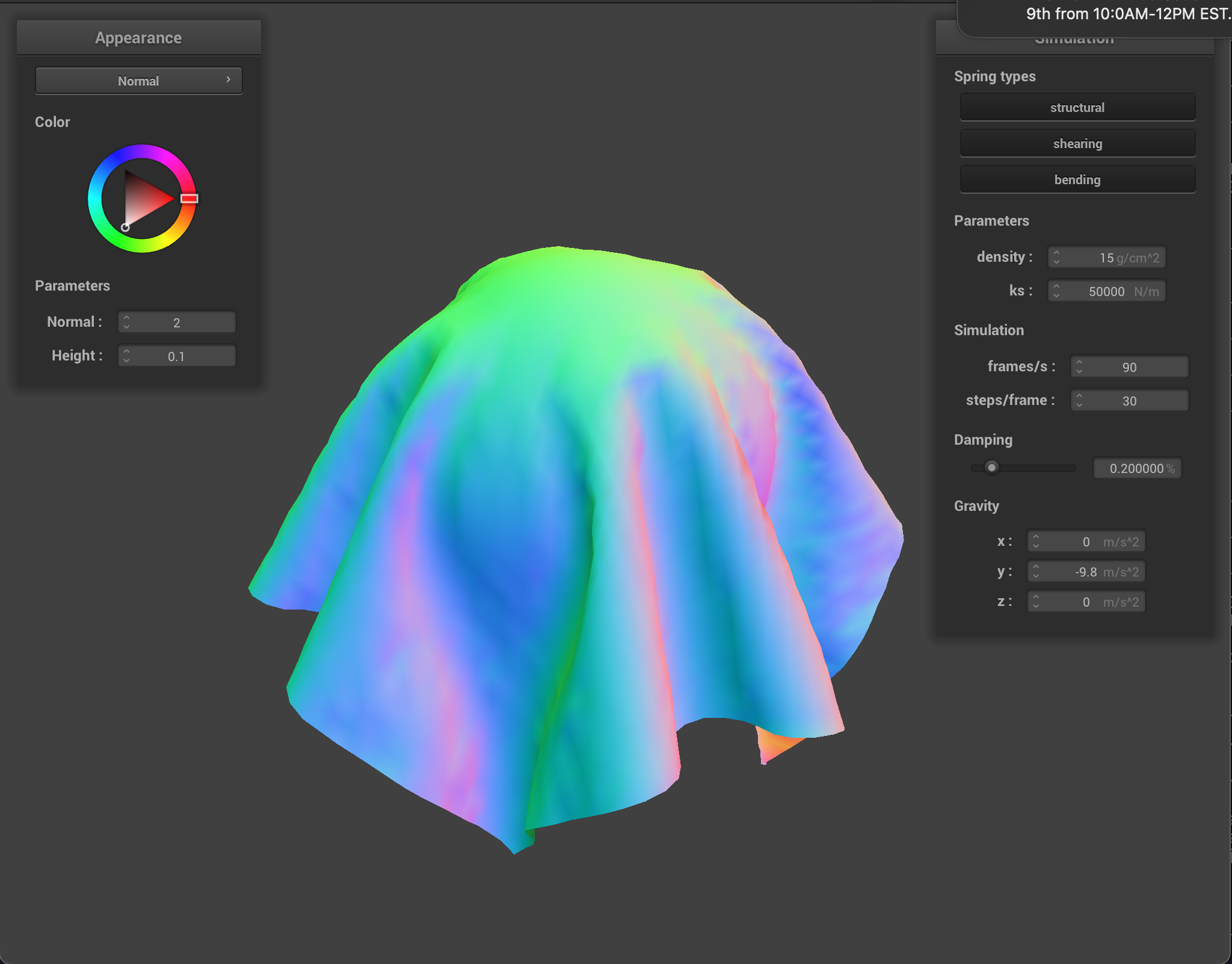Click the ks stepper arrows

(1056, 291)
